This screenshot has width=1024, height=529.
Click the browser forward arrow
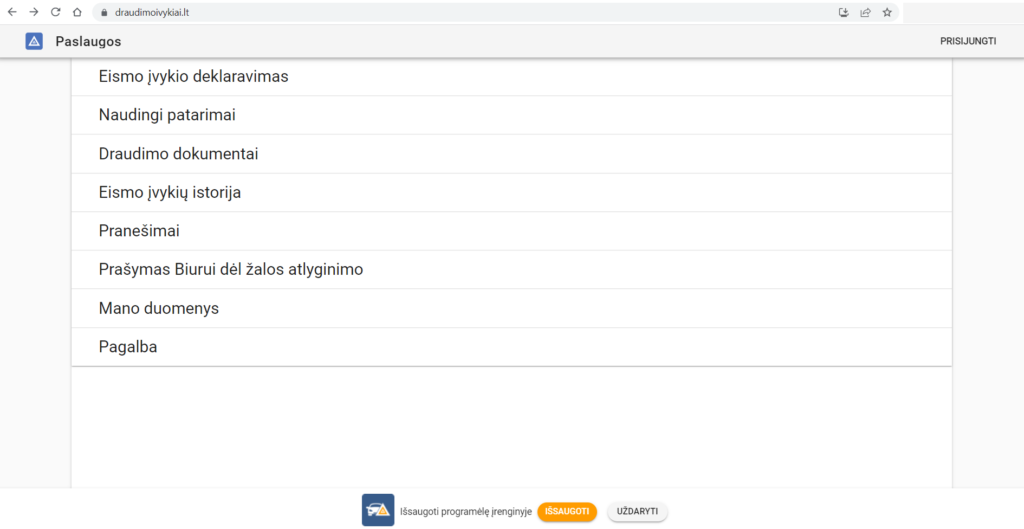(33, 12)
